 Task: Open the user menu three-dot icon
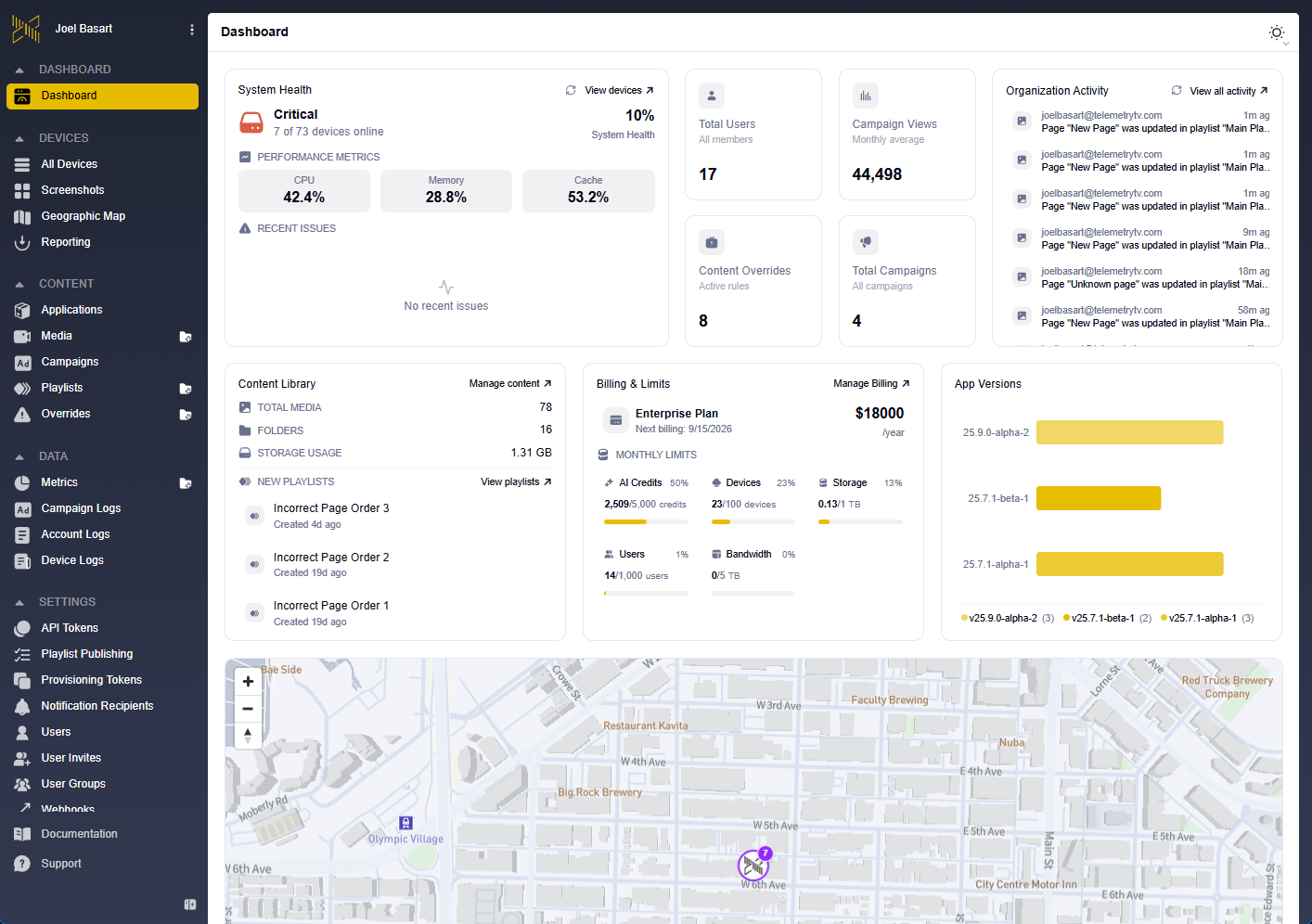point(192,30)
